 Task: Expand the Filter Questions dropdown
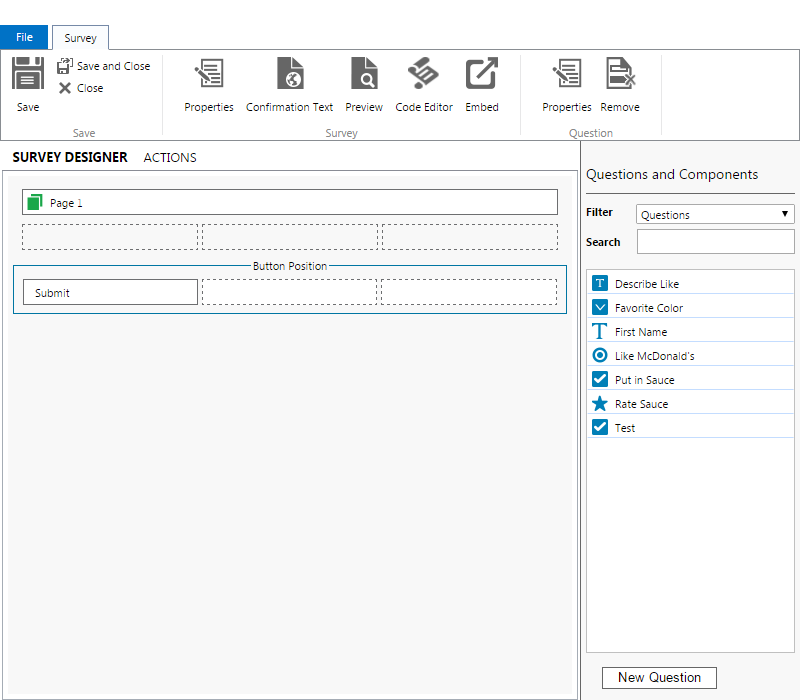click(715, 214)
